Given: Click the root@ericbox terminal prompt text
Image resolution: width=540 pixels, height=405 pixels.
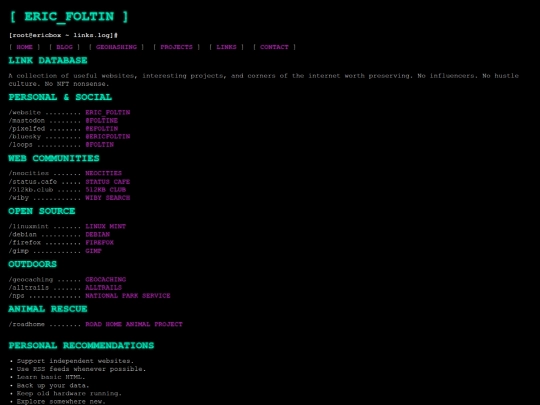Looking at the screenshot, I should point(63,35).
